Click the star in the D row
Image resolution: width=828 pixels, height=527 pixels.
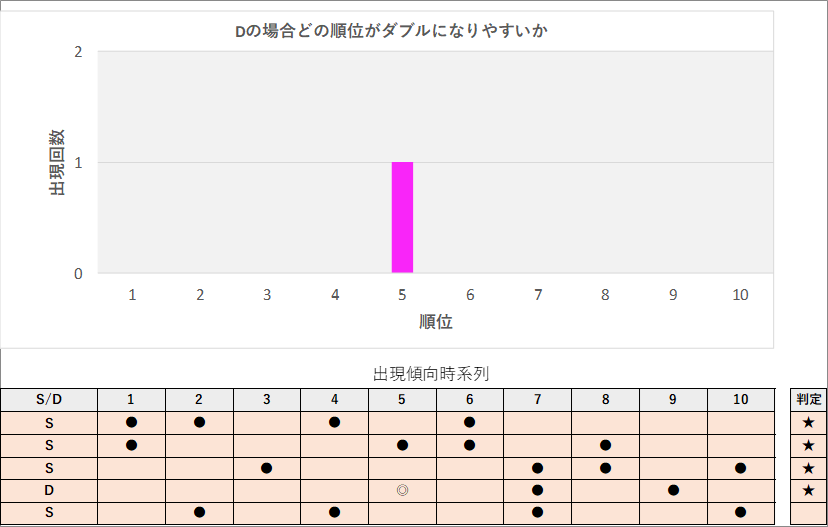pos(808,491)
